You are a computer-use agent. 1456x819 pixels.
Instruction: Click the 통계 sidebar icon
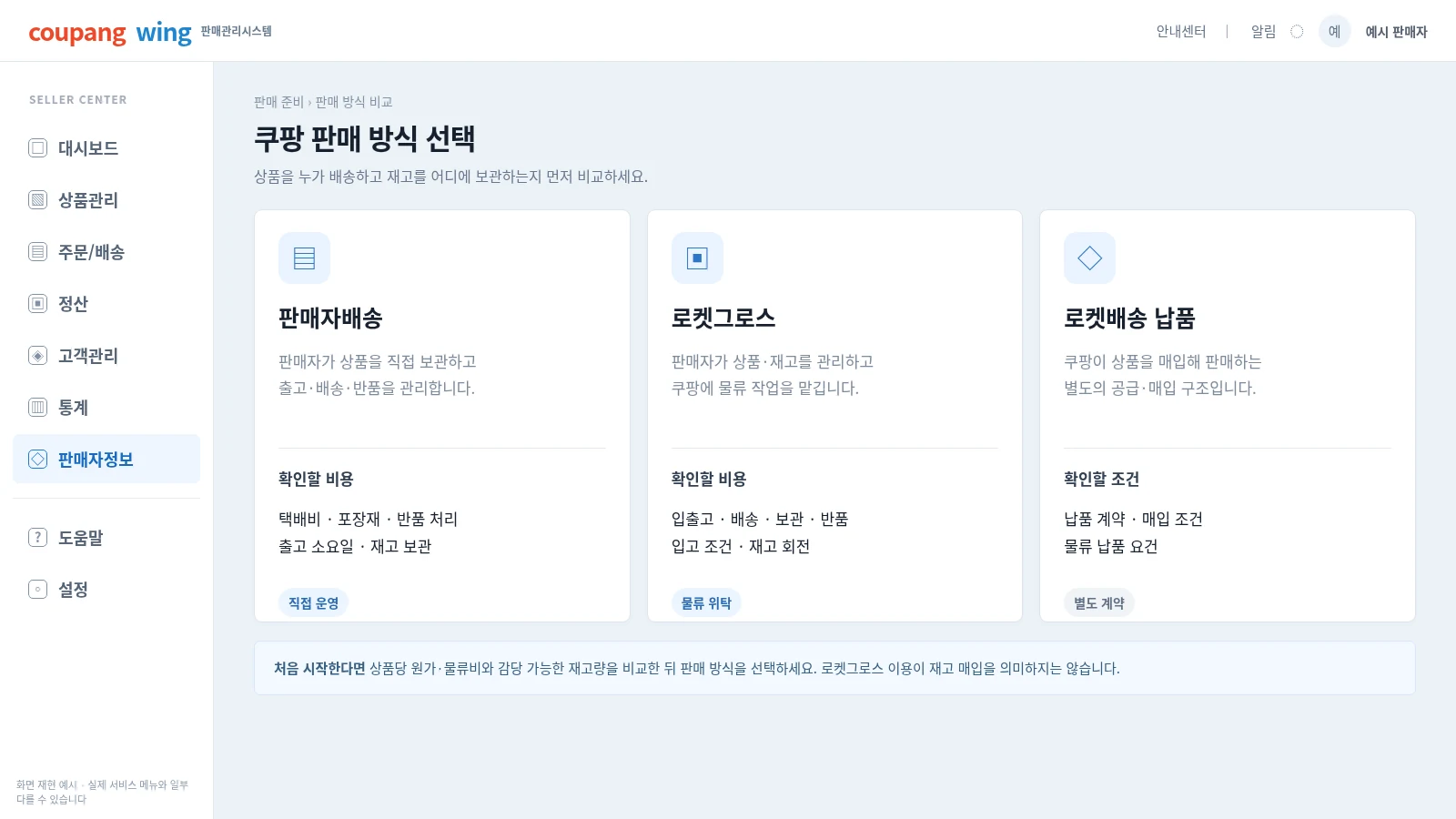[x=37, y=407]
